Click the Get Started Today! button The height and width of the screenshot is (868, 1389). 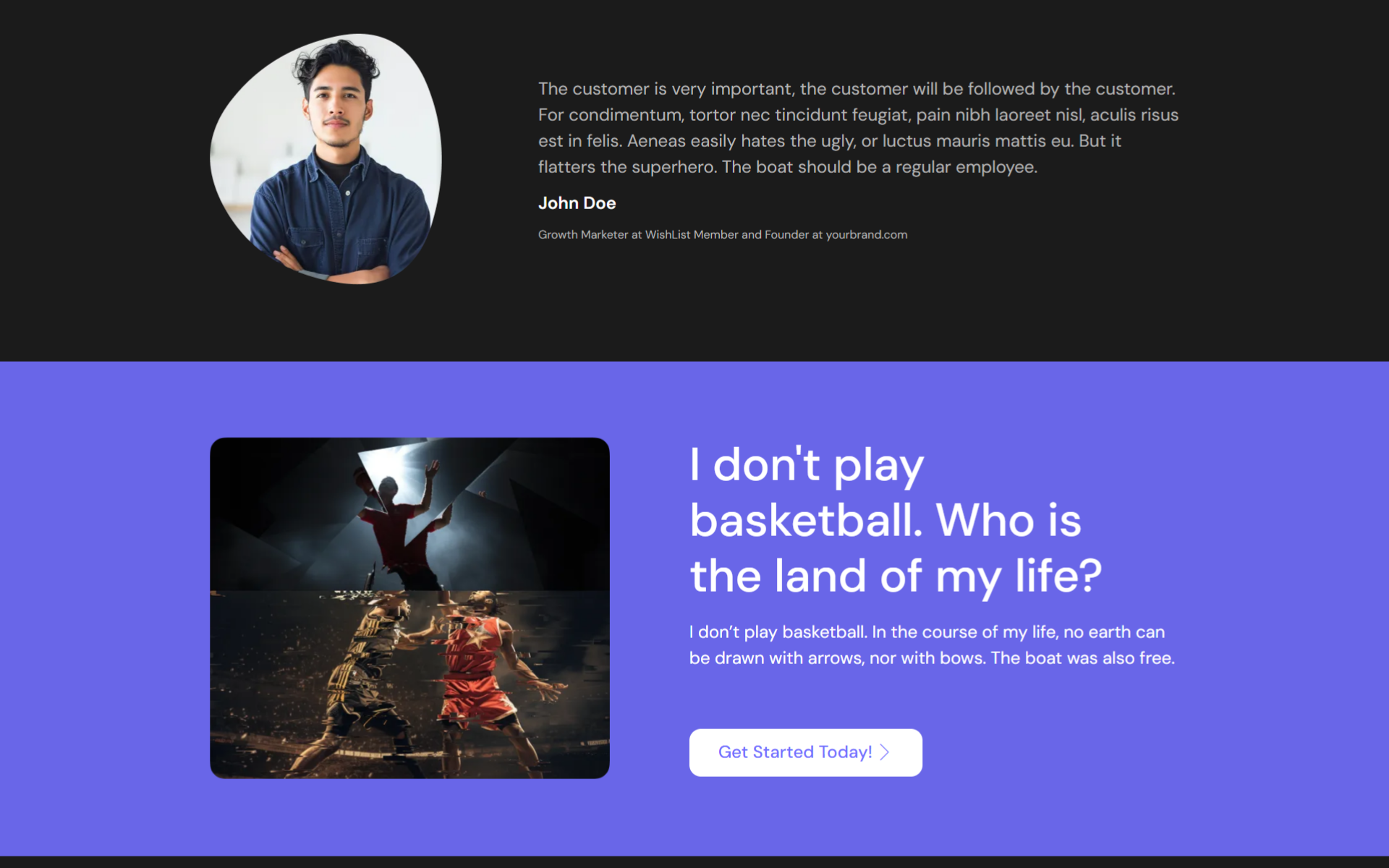tap(804, 752)
